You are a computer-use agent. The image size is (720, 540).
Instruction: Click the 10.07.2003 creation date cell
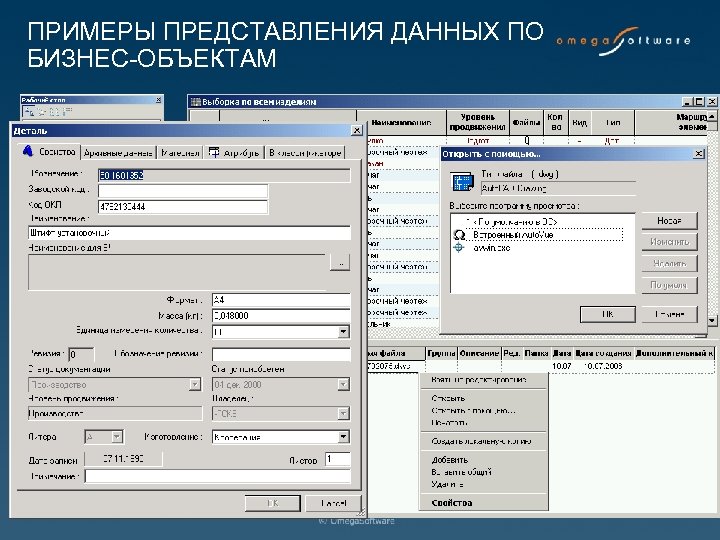tap(603, 366)
